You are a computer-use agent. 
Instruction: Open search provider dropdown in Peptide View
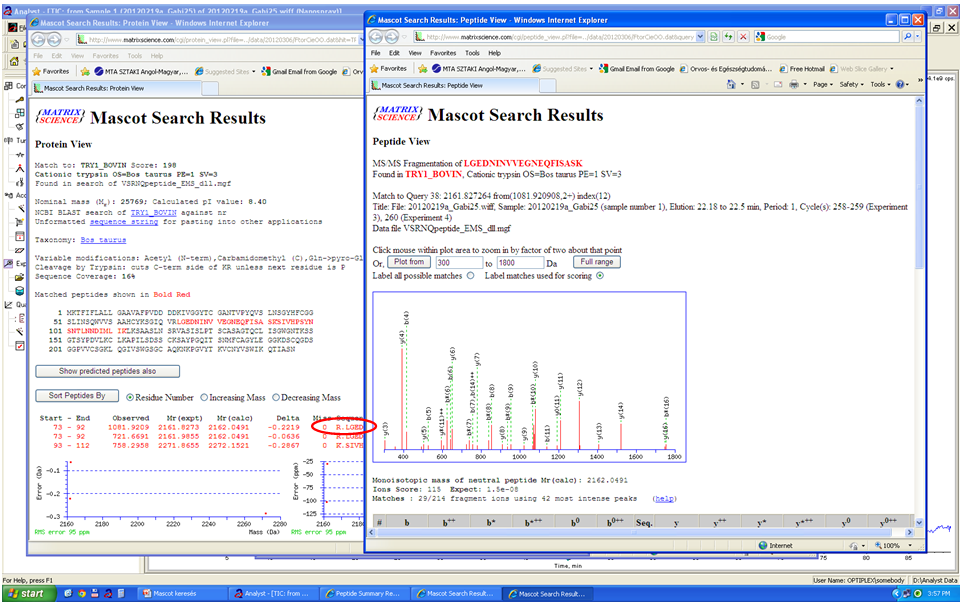917,37
